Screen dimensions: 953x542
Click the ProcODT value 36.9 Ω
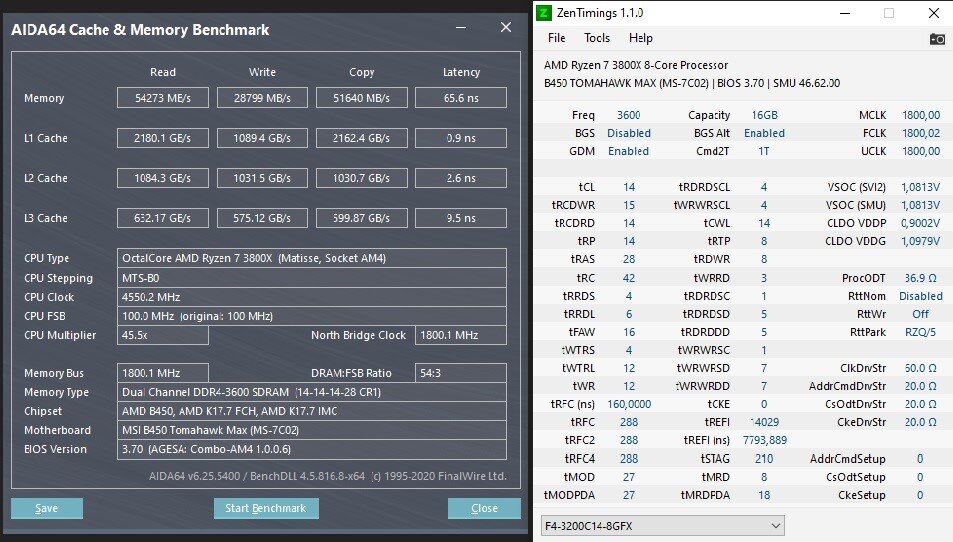point(921,278)
